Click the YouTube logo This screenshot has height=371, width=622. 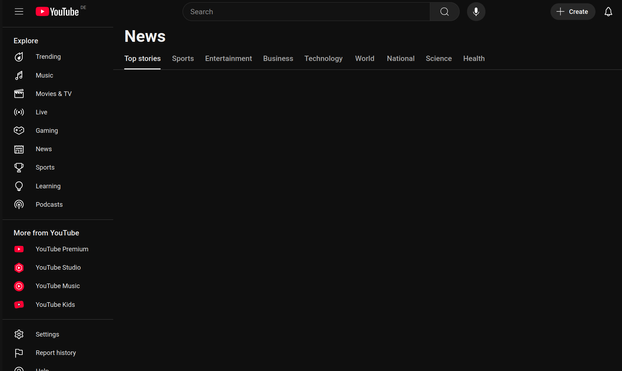58,12
